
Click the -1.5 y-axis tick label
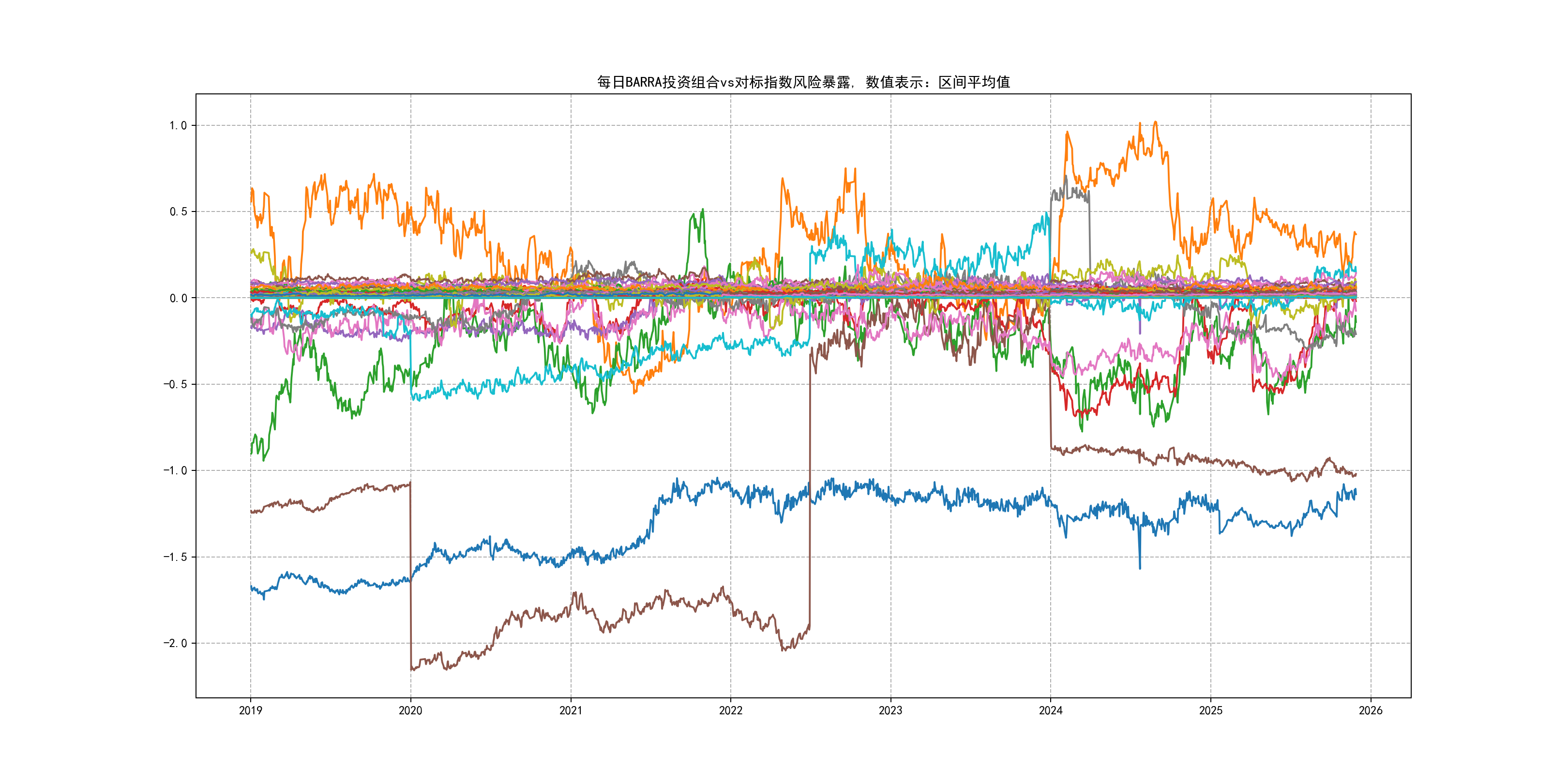(175, 557)
